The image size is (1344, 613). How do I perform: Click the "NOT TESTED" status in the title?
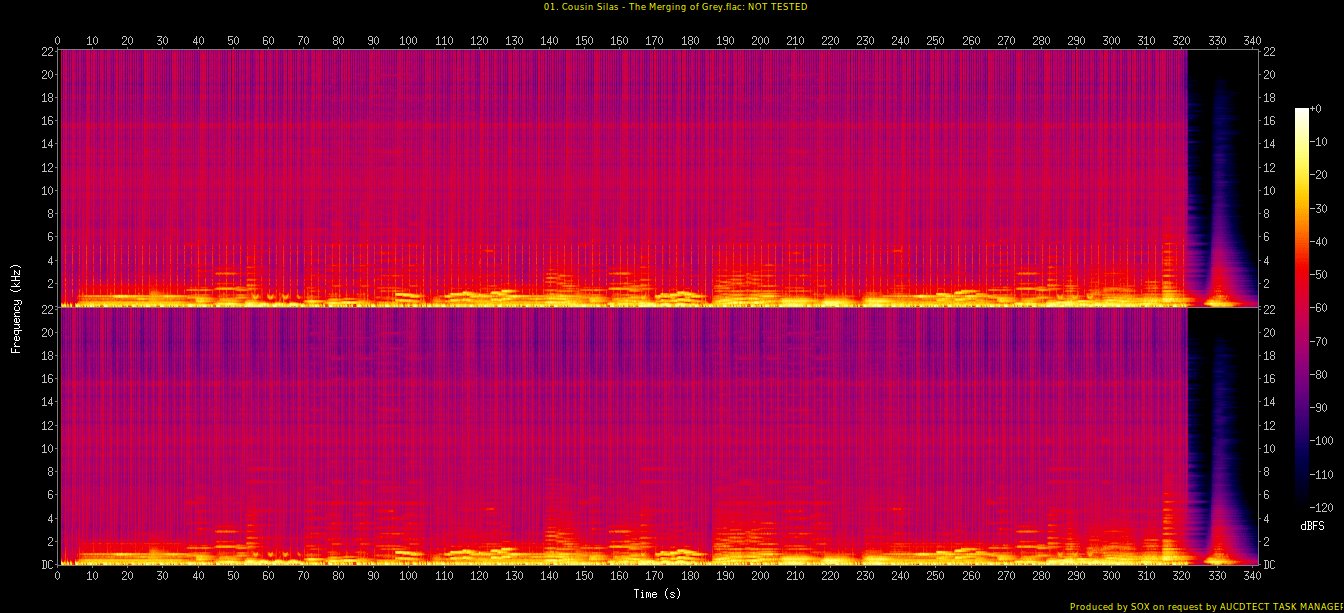pyautogui.click(x=778, y=7)
